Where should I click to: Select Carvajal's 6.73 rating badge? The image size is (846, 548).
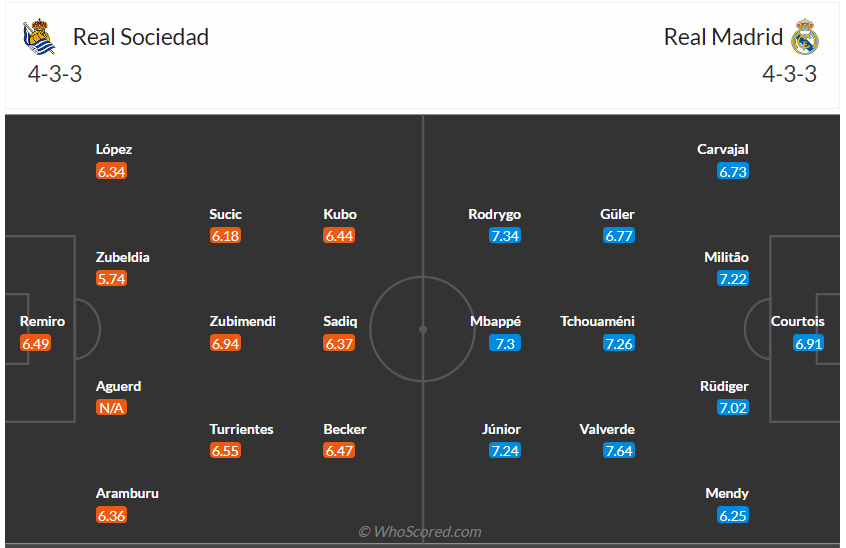[733, 172]
